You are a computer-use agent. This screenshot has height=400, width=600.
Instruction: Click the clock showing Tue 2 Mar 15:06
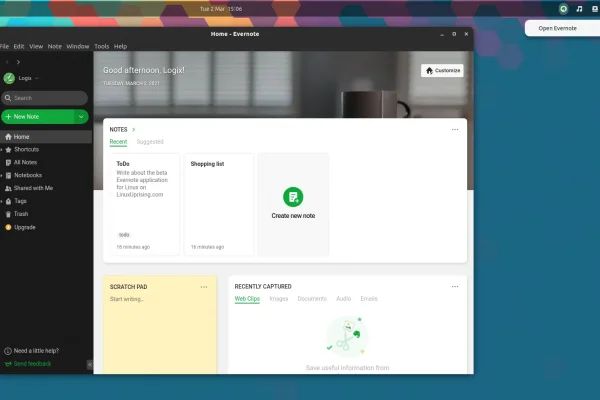pos(221,9)
